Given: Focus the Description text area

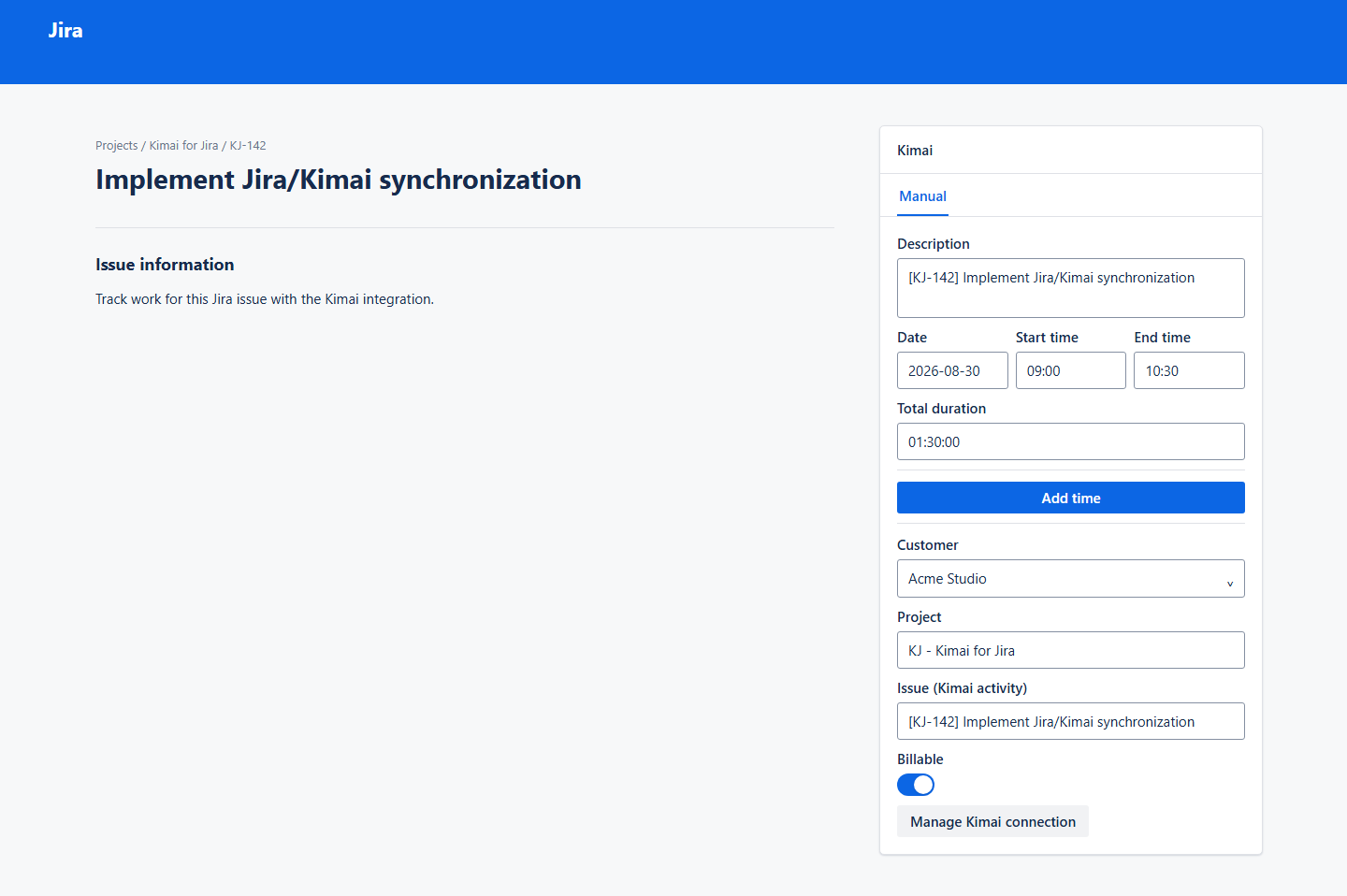Looking at the screenshot, I should pos(1070,288).
